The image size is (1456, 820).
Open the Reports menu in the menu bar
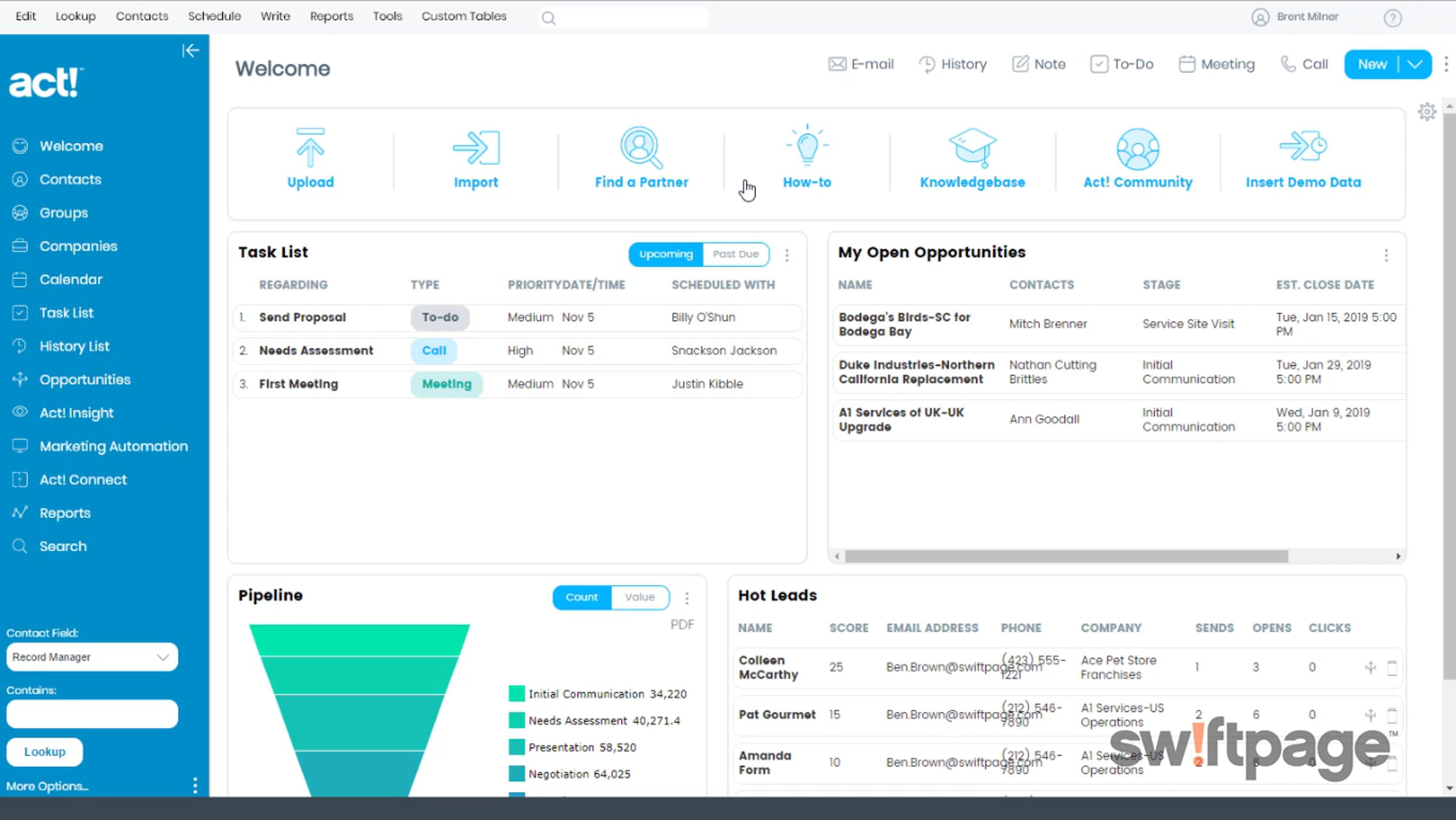pos(331,16)
